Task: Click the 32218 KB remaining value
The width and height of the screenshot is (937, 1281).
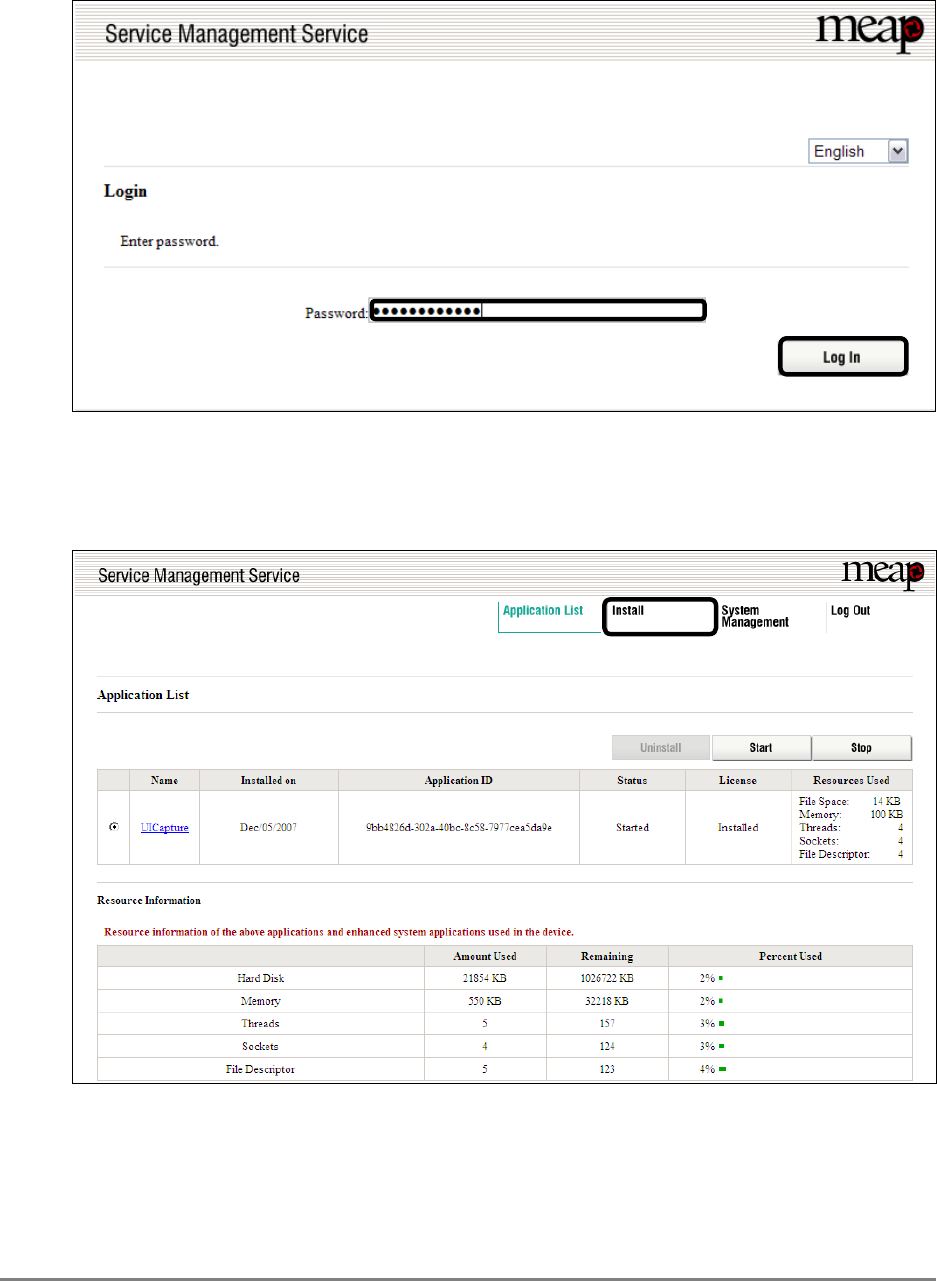Action: [607, 1001]
